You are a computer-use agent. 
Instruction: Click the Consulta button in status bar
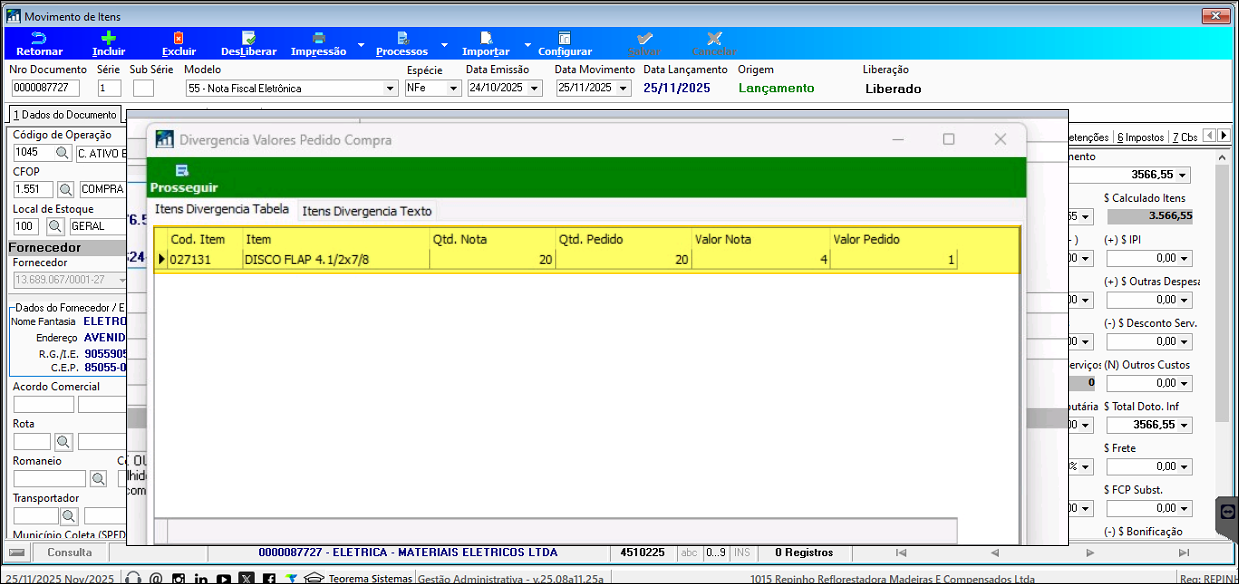70,552
